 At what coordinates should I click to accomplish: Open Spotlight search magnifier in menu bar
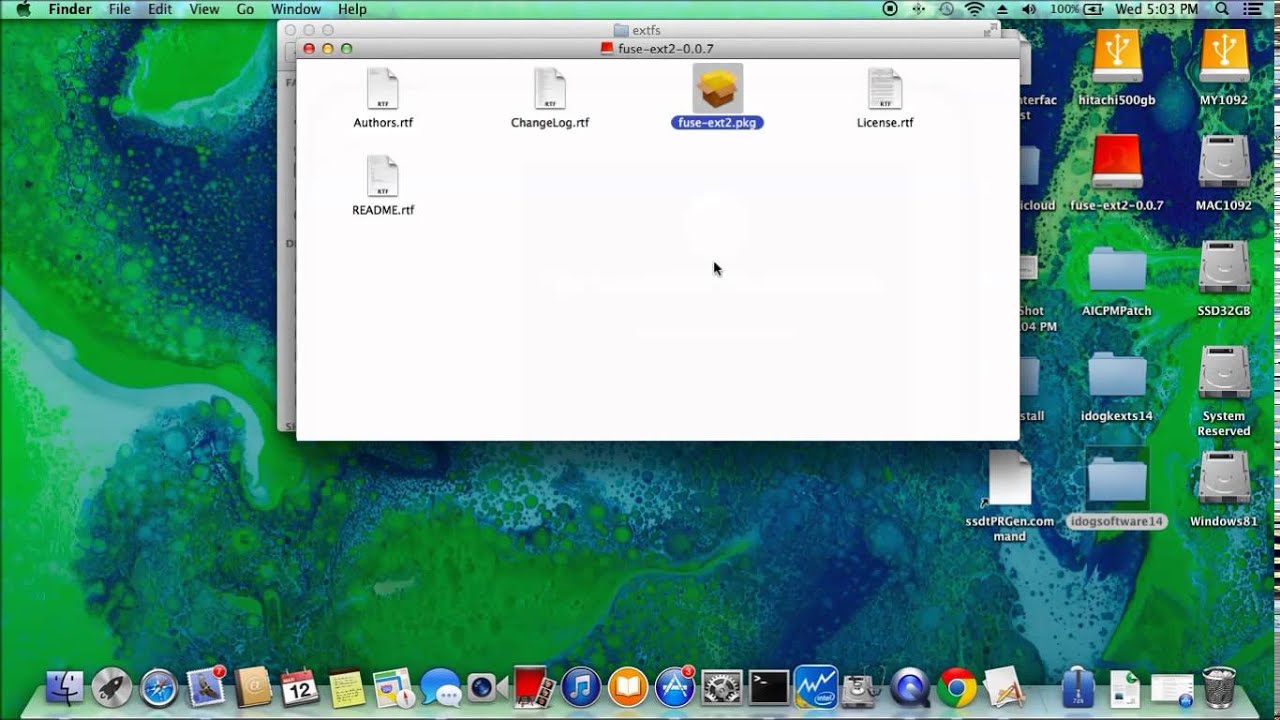click(1222, 9)
